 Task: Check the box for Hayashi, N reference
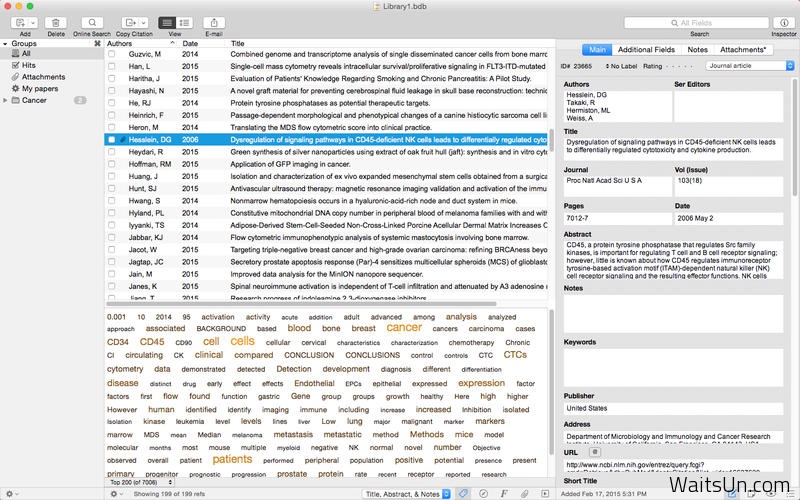[111, 90]
